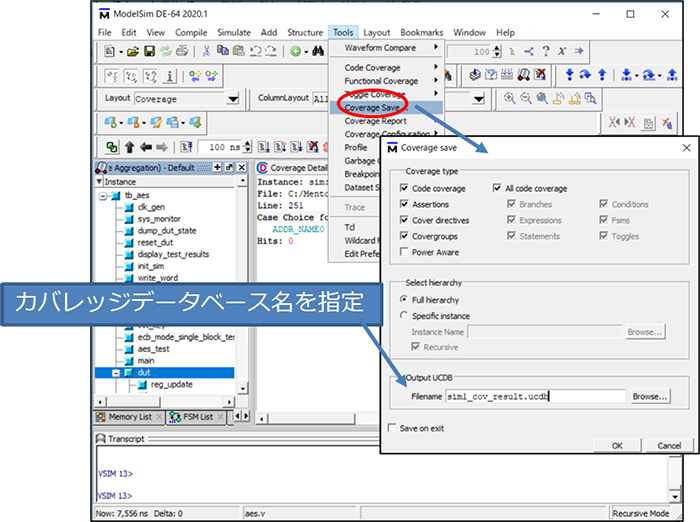700x522 pixels.
Task: Click Browse next to Filename field
Action: [x=650, y=397]
